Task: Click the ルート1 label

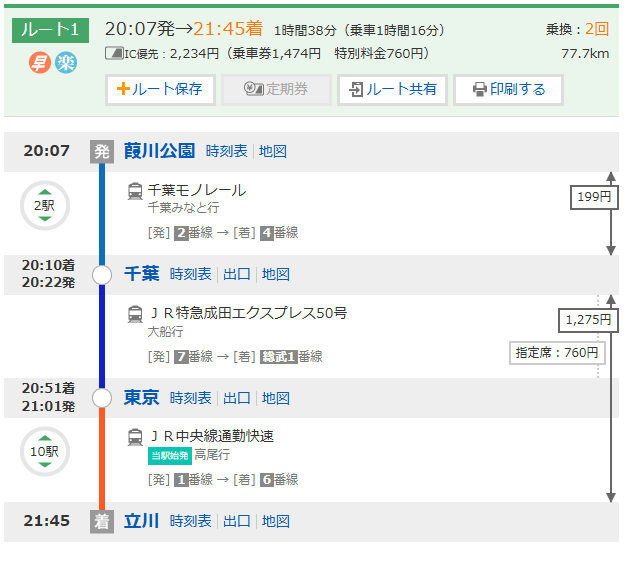Action: pos(50,30)
